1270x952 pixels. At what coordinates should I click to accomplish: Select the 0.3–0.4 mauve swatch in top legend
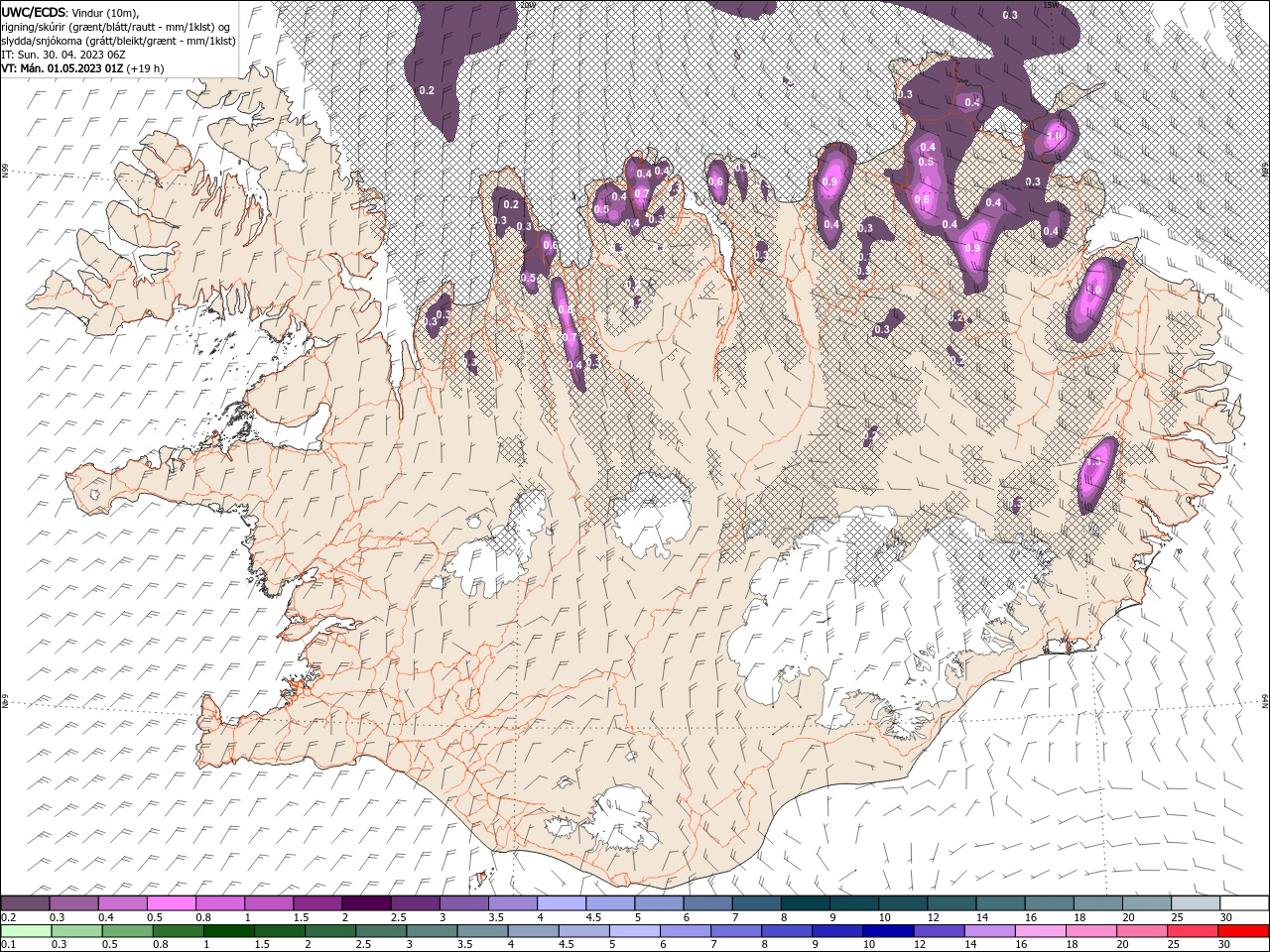point(74,902)
